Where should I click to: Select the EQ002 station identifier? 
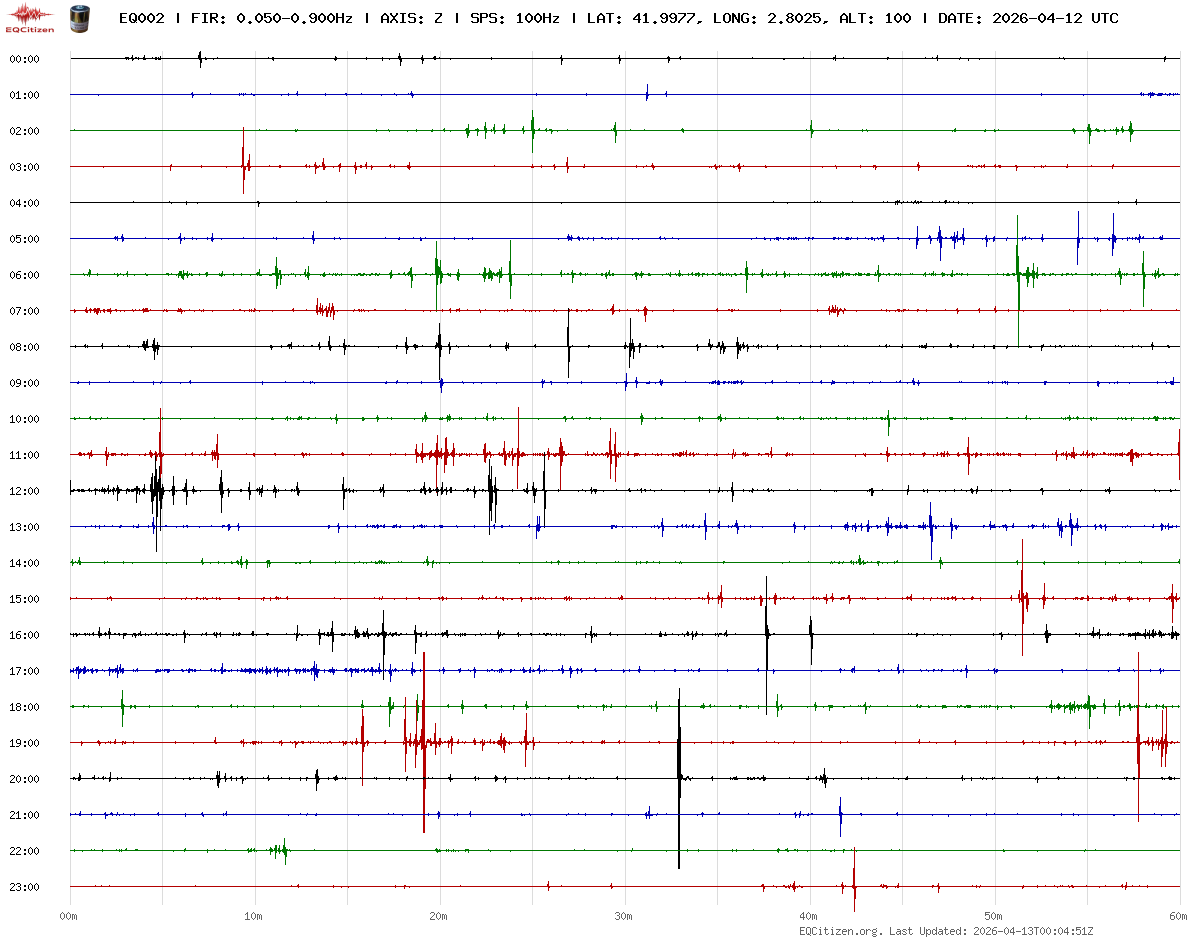tap(141, 18)
